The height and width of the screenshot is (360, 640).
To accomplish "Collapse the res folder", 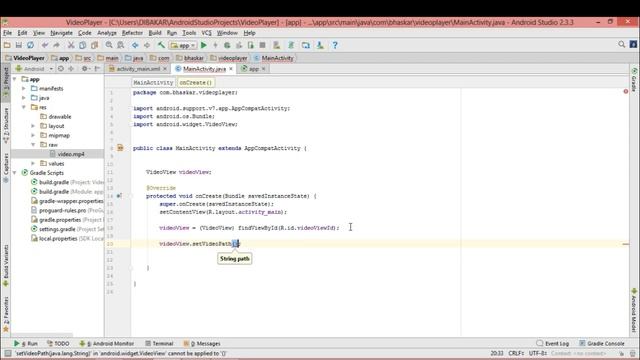I will tap(24, 107).
